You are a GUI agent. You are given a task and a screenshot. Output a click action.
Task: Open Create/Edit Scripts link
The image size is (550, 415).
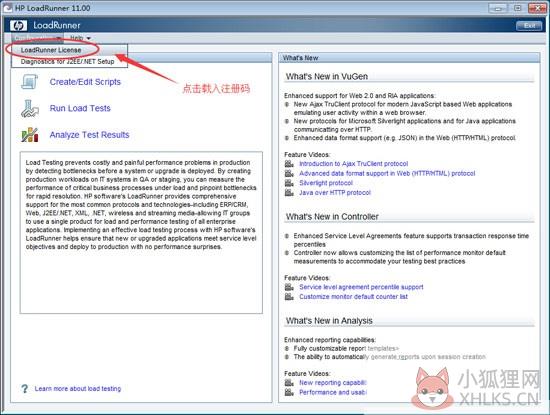point(85,82)
